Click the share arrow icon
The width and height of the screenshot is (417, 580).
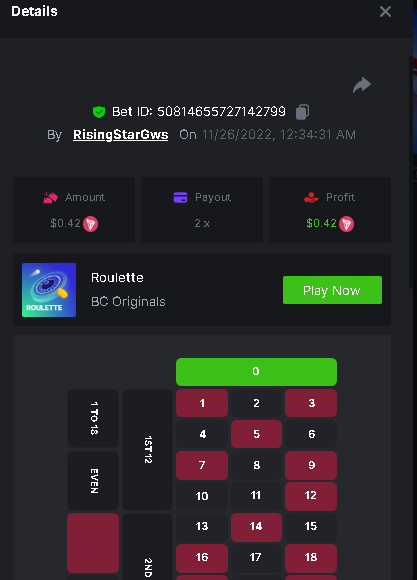[x=361, y=85]
